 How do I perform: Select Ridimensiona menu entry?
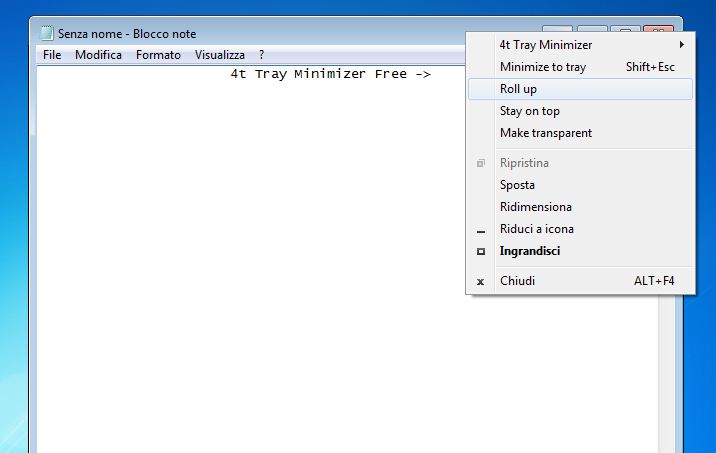click(580, 206)
